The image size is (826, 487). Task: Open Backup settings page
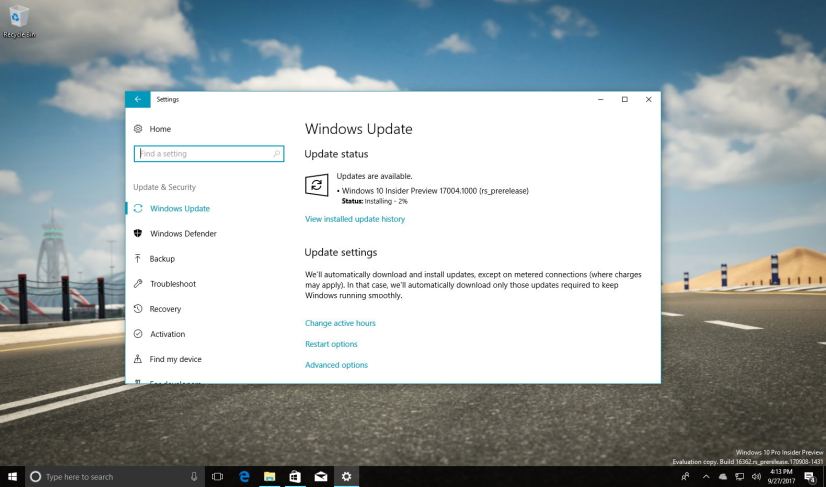pos(162,259)
